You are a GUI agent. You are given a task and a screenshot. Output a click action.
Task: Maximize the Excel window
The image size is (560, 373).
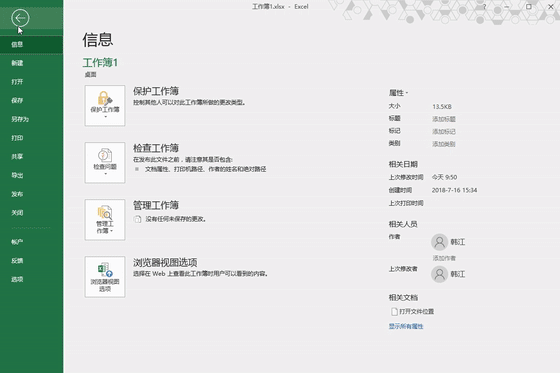pos(529,6)
